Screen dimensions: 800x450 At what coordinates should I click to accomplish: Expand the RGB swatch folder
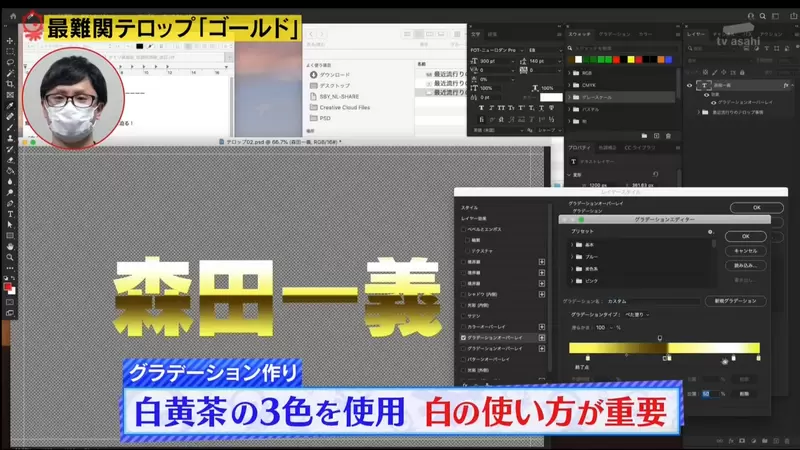pyautogui.click(x=571, y=73)
